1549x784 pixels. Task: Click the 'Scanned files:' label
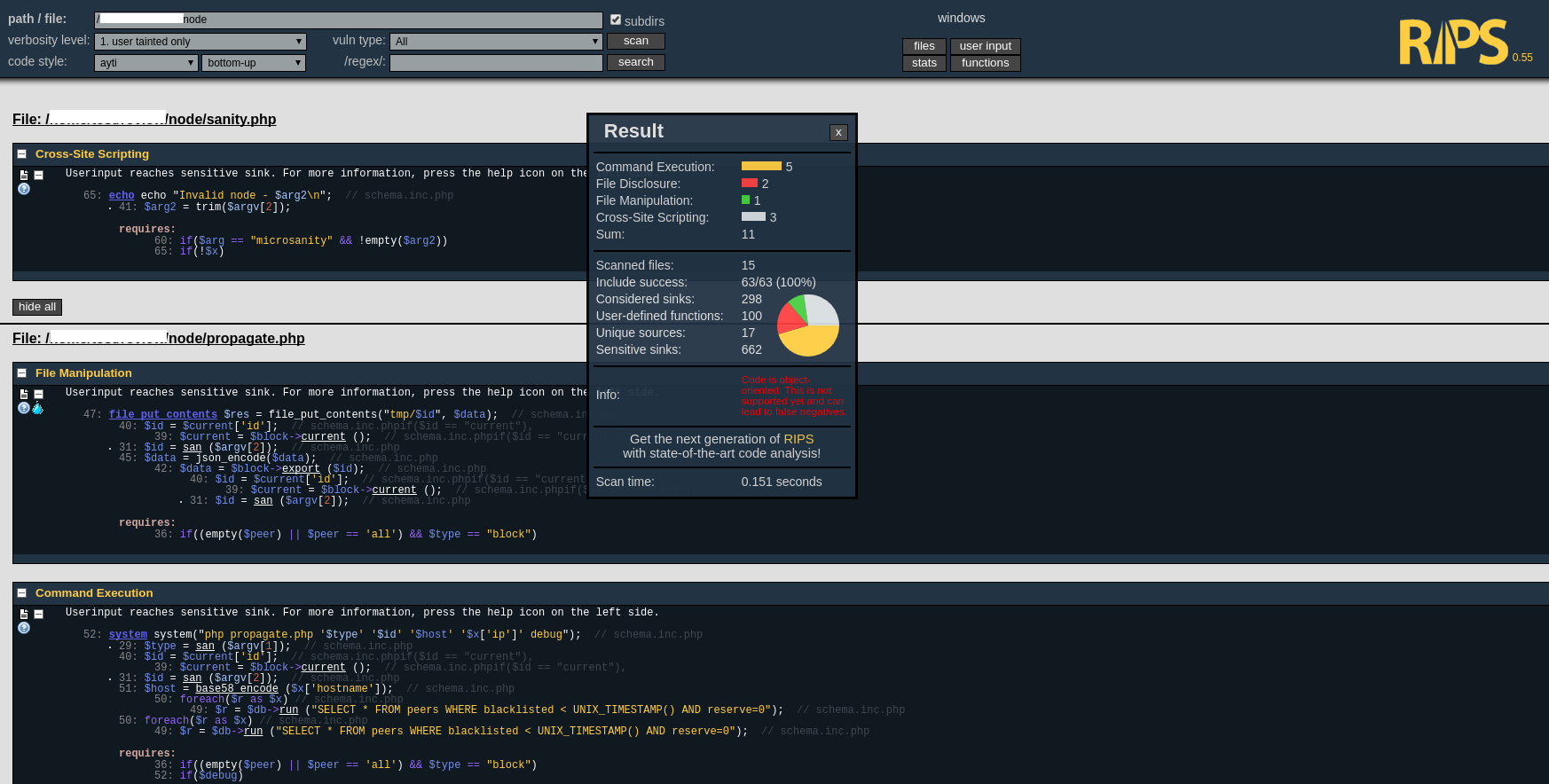coord(634,265)
